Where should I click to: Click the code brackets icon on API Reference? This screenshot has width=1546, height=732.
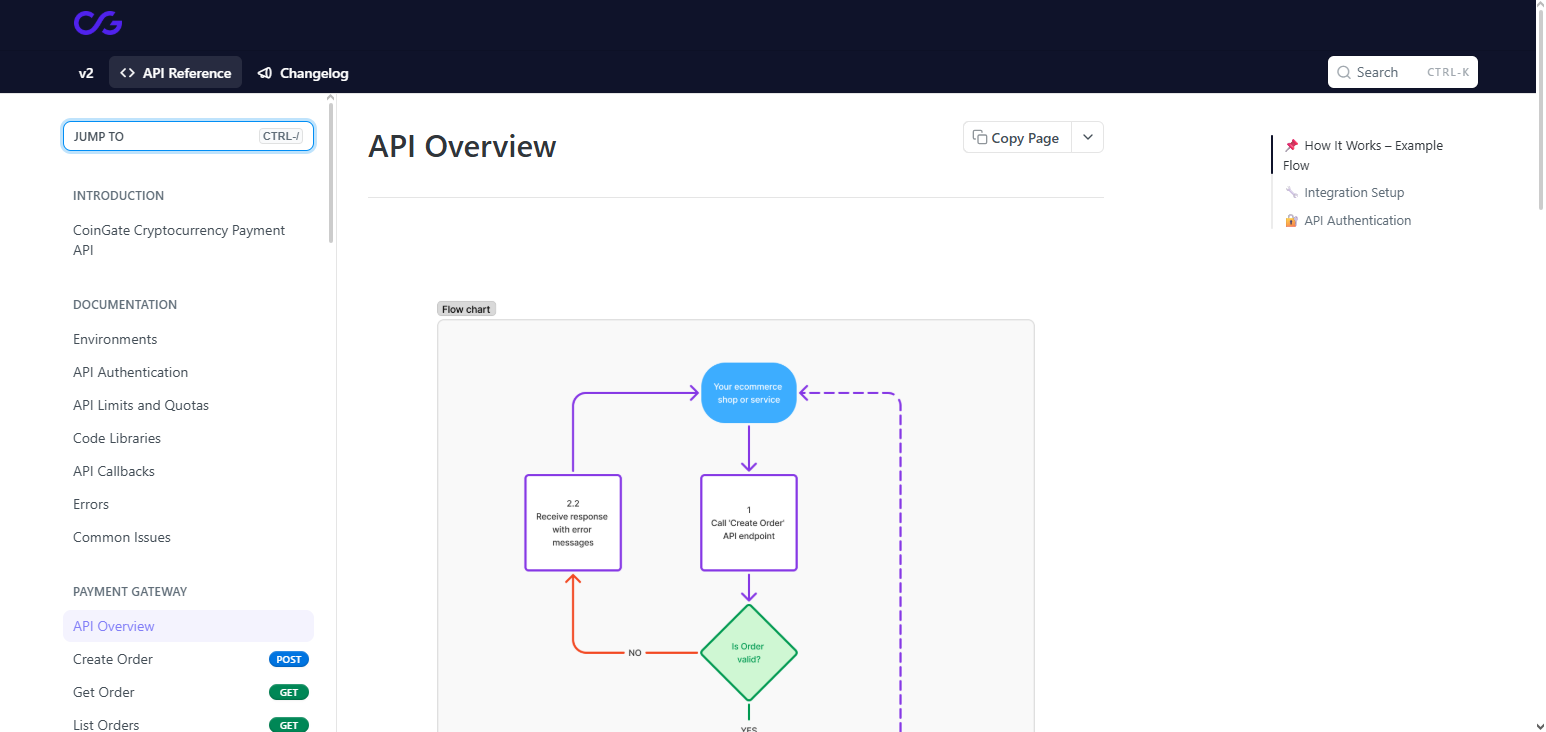(127, 73)
